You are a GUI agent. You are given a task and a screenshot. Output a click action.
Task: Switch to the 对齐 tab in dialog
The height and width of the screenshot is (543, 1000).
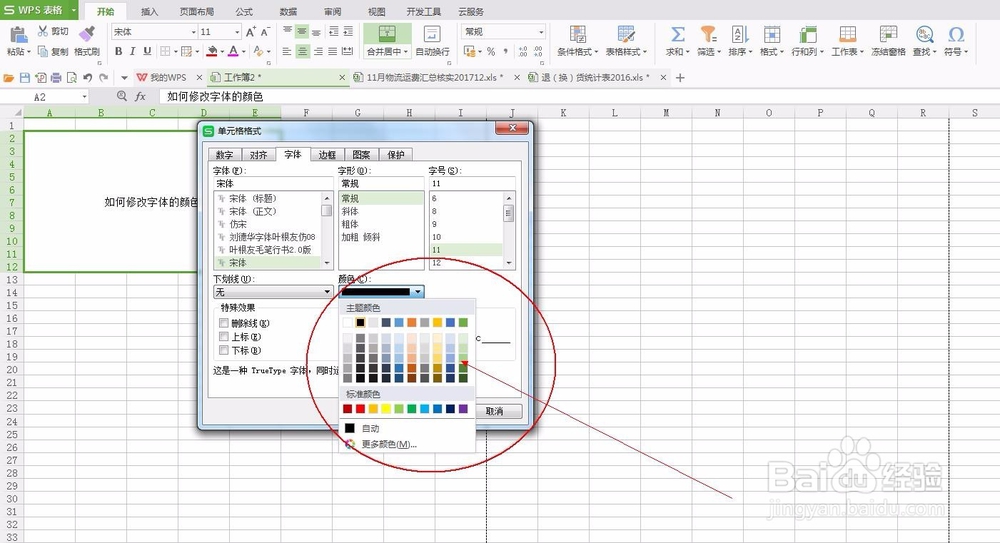point(258,155)
